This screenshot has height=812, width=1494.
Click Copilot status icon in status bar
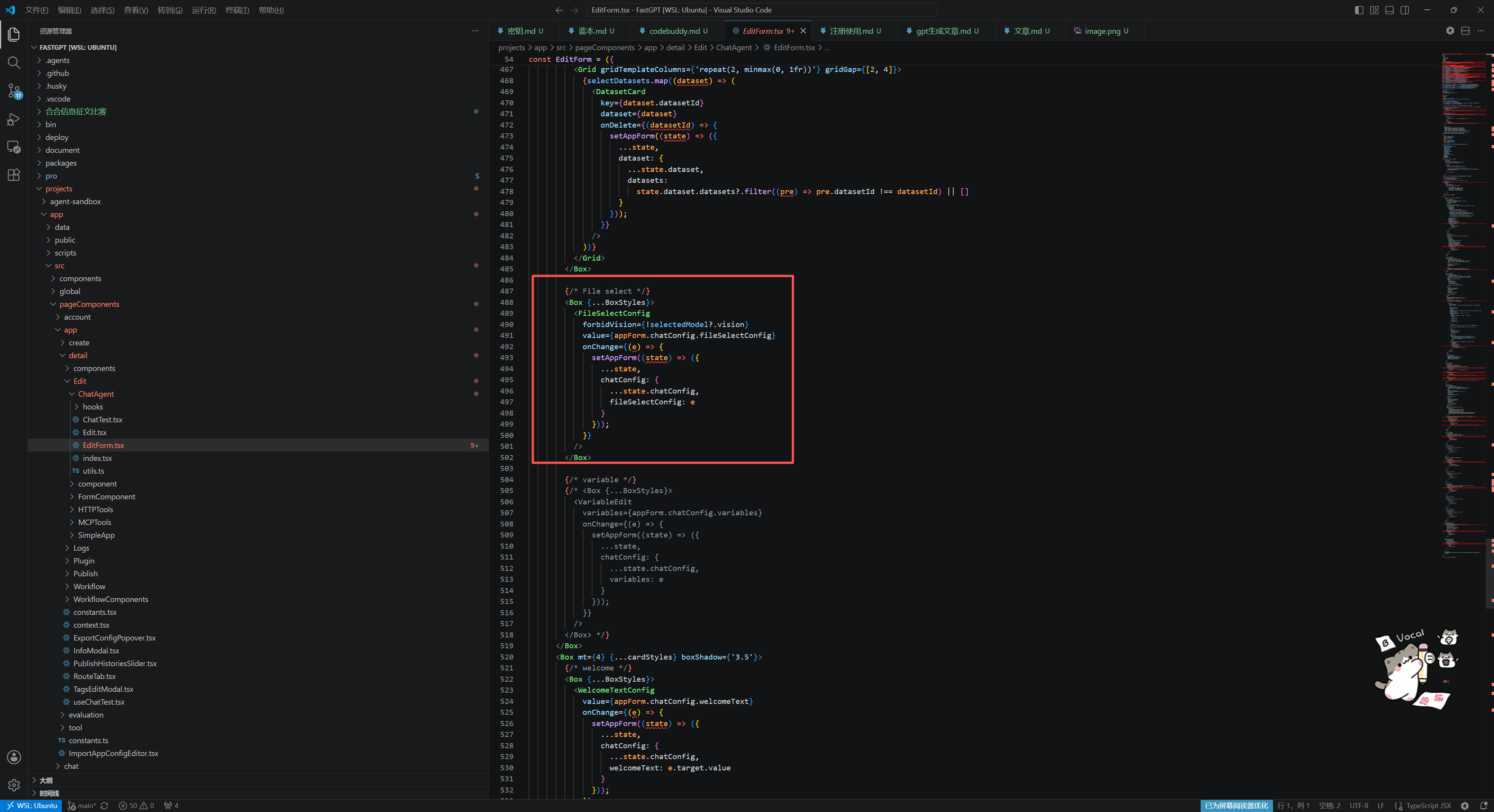(1464, 806)
